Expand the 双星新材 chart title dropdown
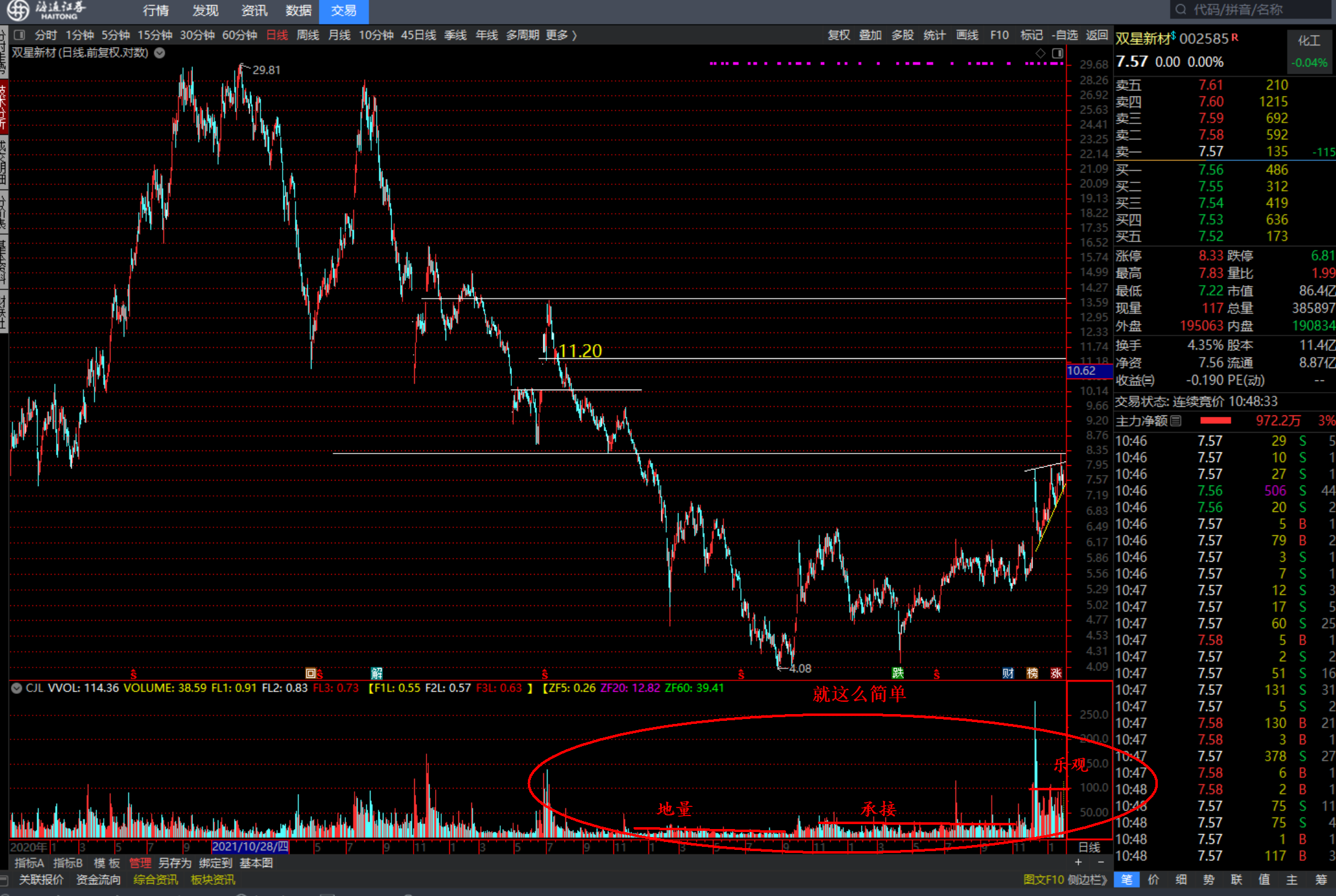The image size is (1336, 896). coord(160,53)
